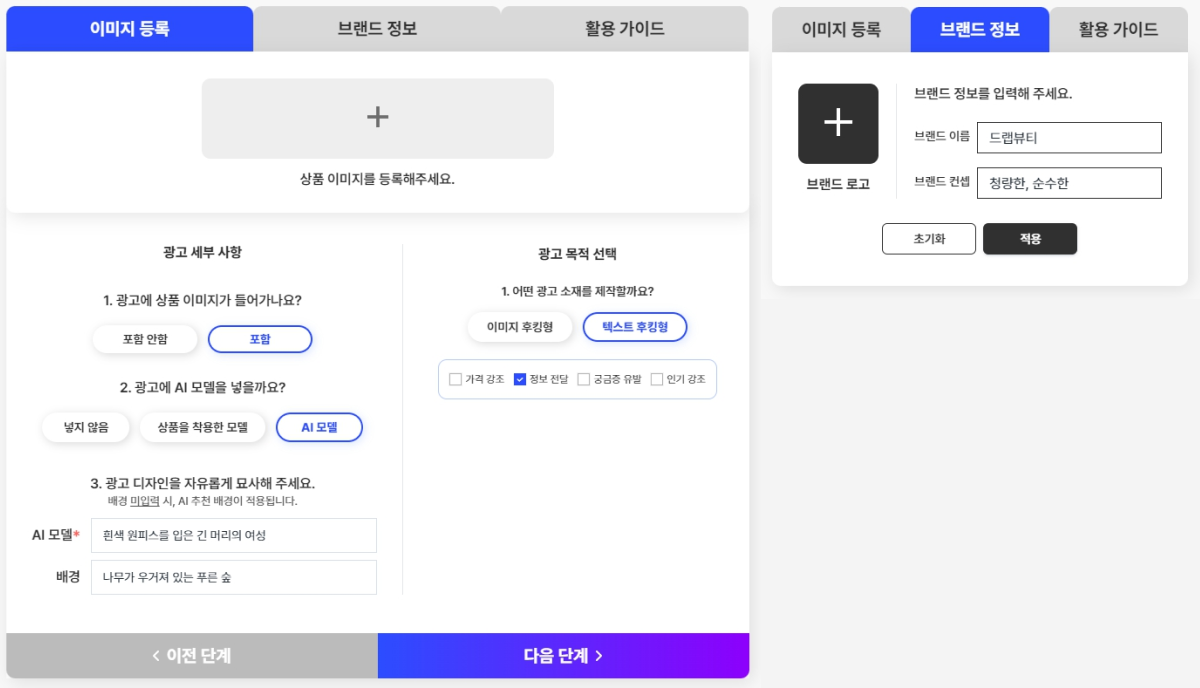Viewport: 1200px width, 688px height.
Task: Check the 인기 강조 checkbox
Action: [656, 379]
